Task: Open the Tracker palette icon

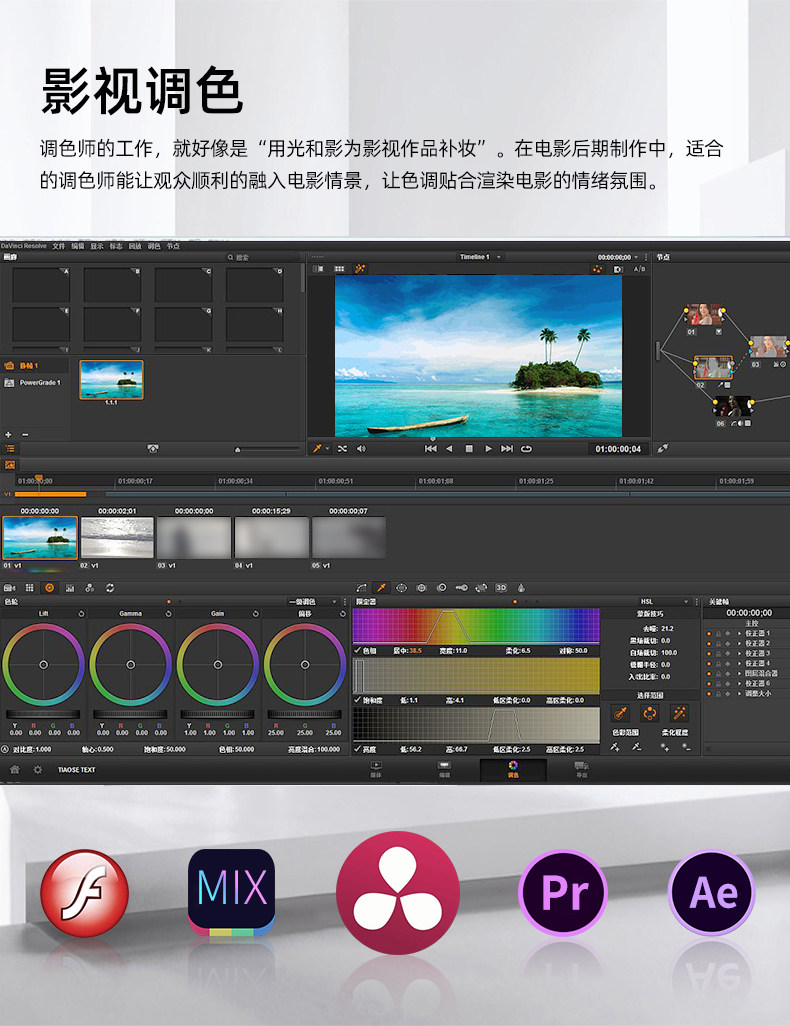Action: coord(422,588)
